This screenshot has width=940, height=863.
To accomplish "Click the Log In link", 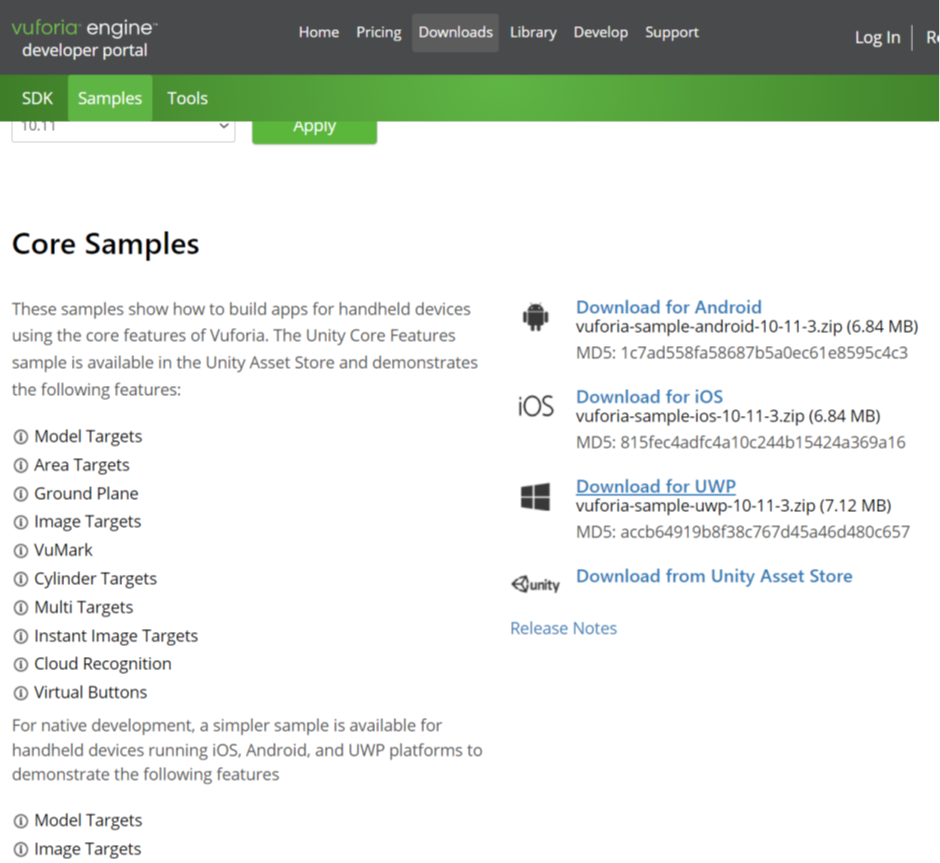I will 877,37.
